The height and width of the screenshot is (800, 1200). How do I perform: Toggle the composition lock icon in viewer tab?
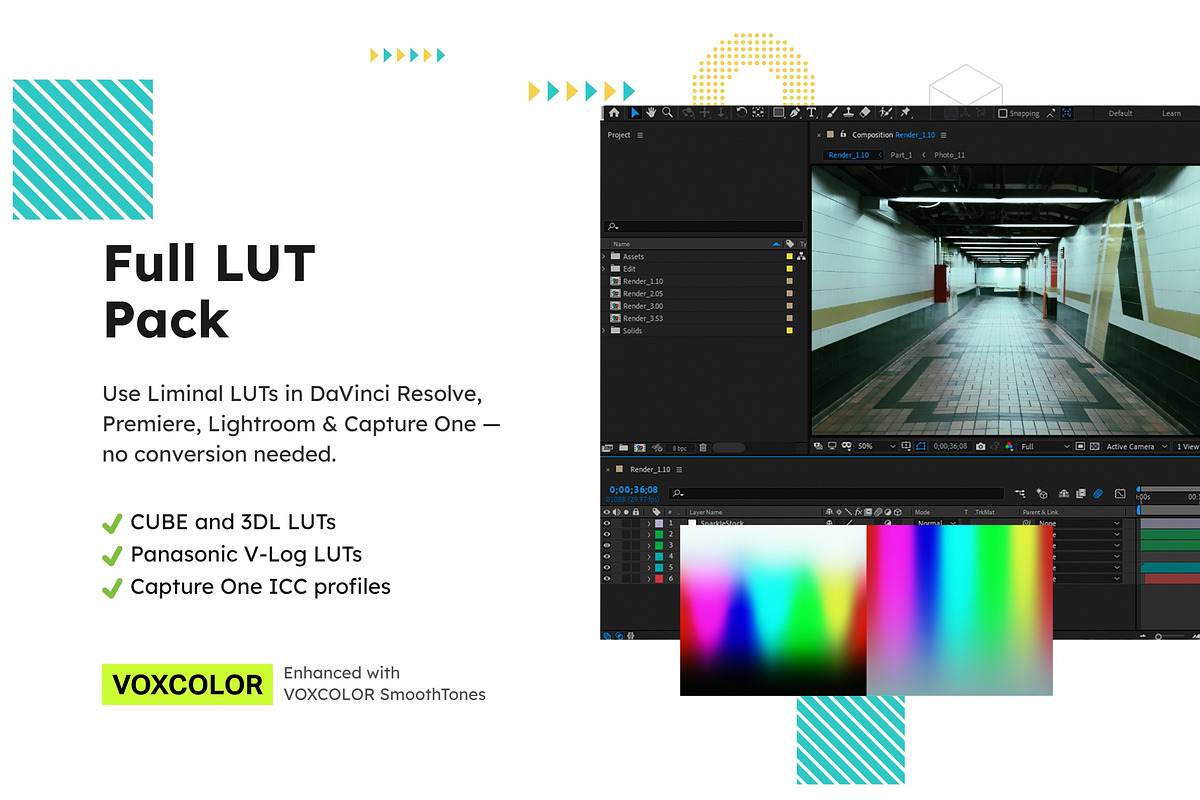tap(843, 134)
